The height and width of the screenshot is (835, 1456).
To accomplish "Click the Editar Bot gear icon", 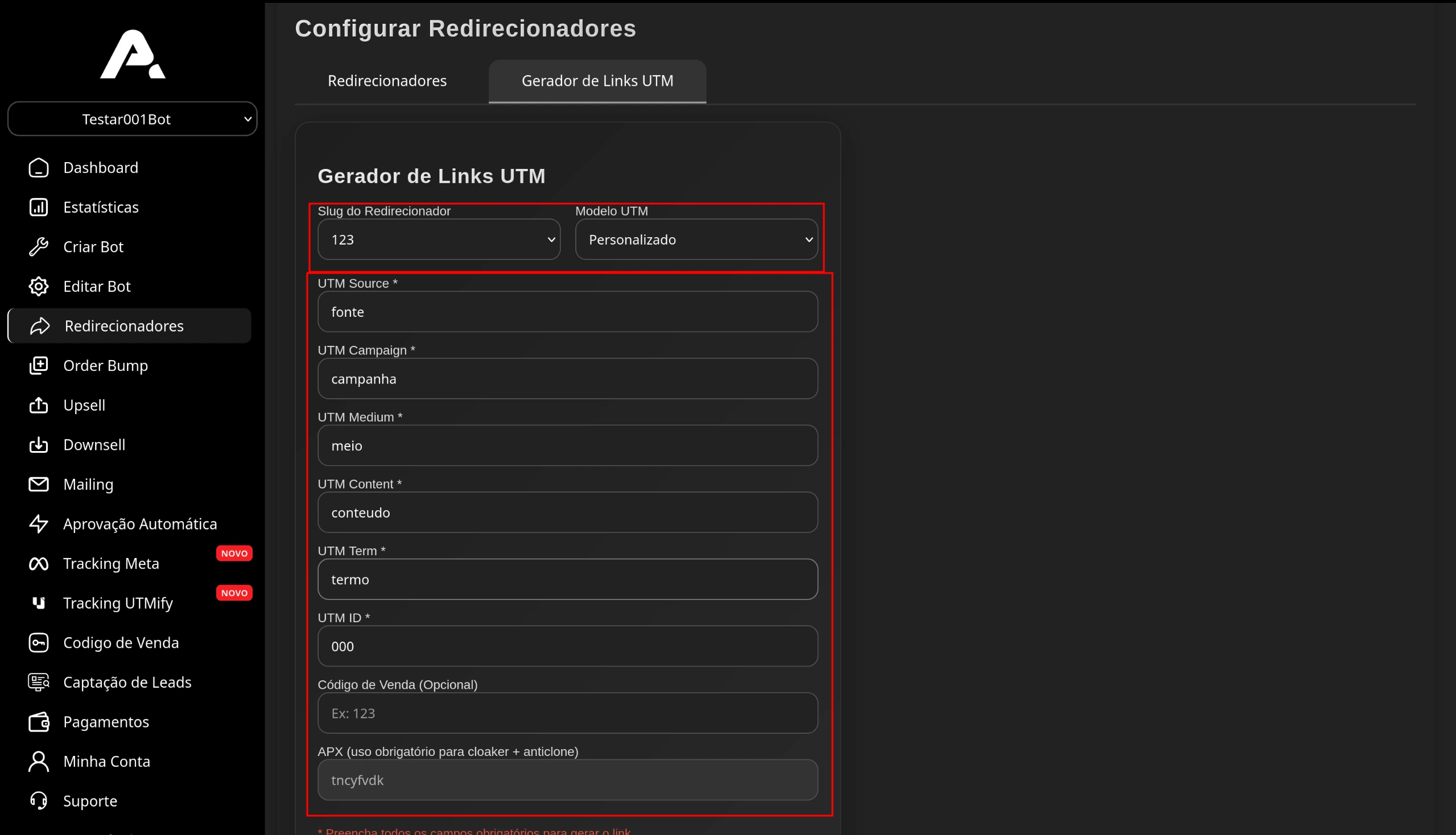I will point(39,286).
